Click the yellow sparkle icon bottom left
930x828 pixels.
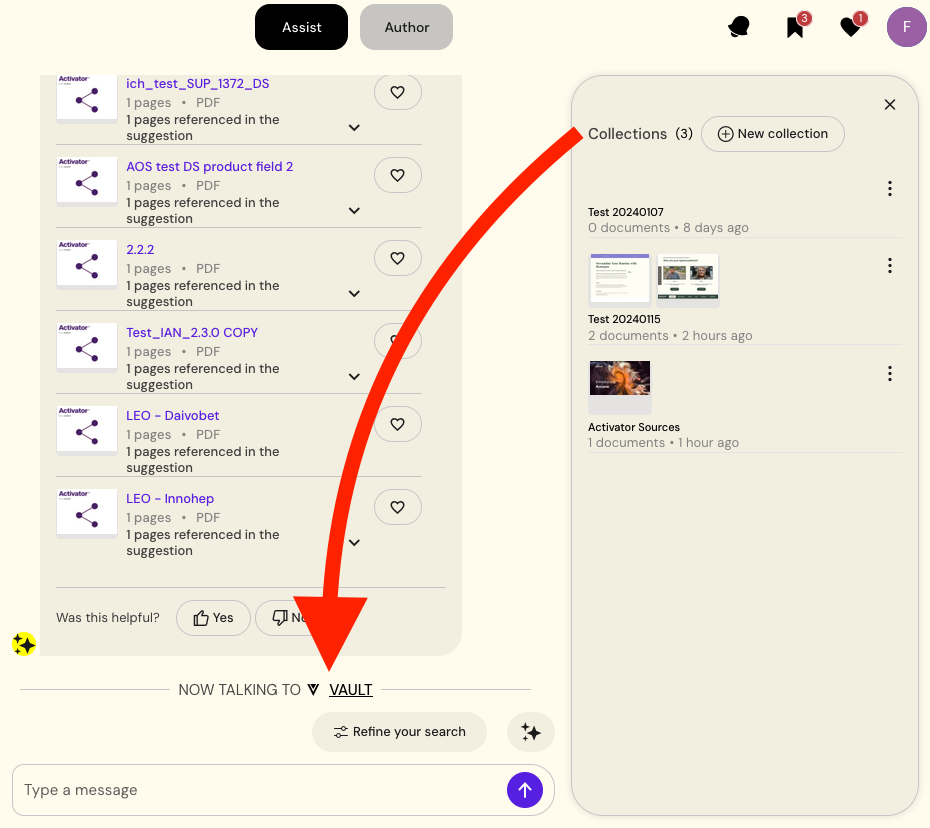23,644
